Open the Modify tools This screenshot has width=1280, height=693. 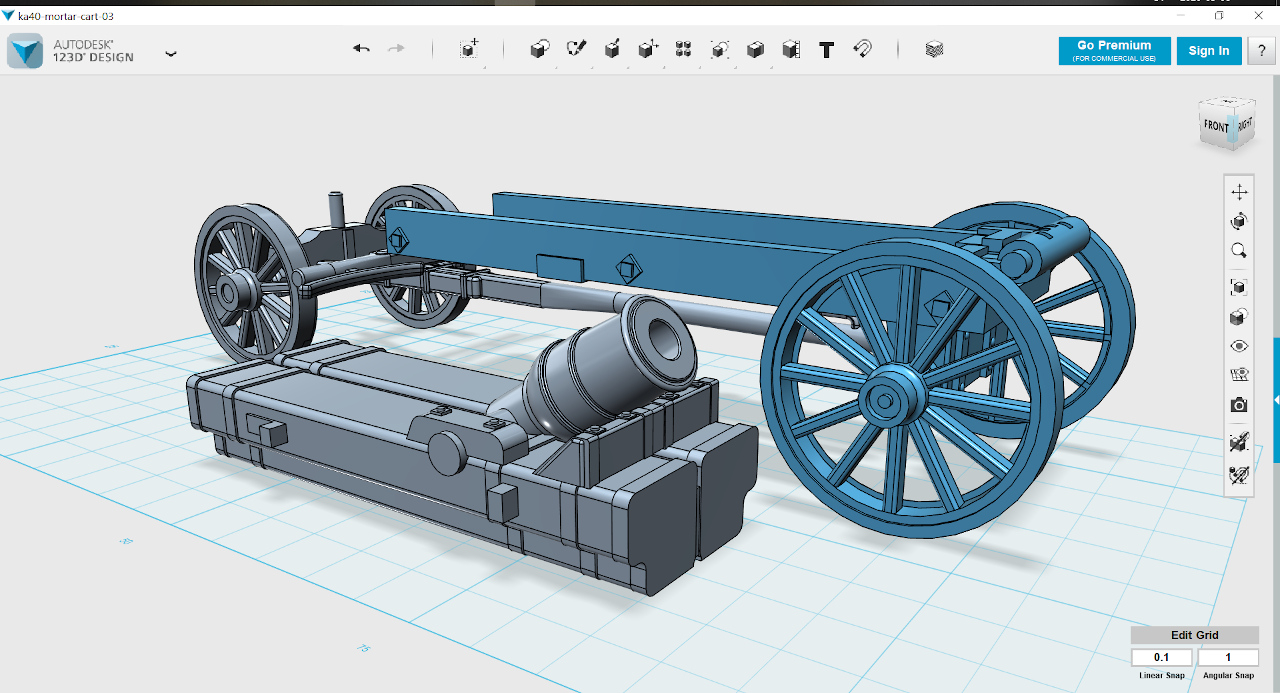(x=648, y=49)
